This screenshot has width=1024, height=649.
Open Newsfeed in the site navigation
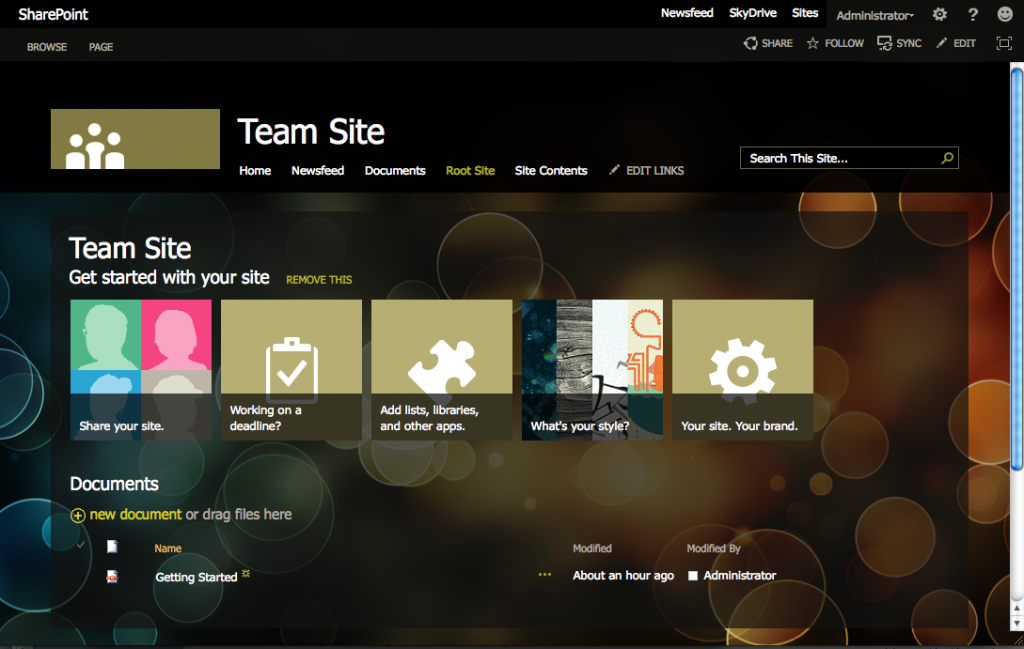point(318,170)
